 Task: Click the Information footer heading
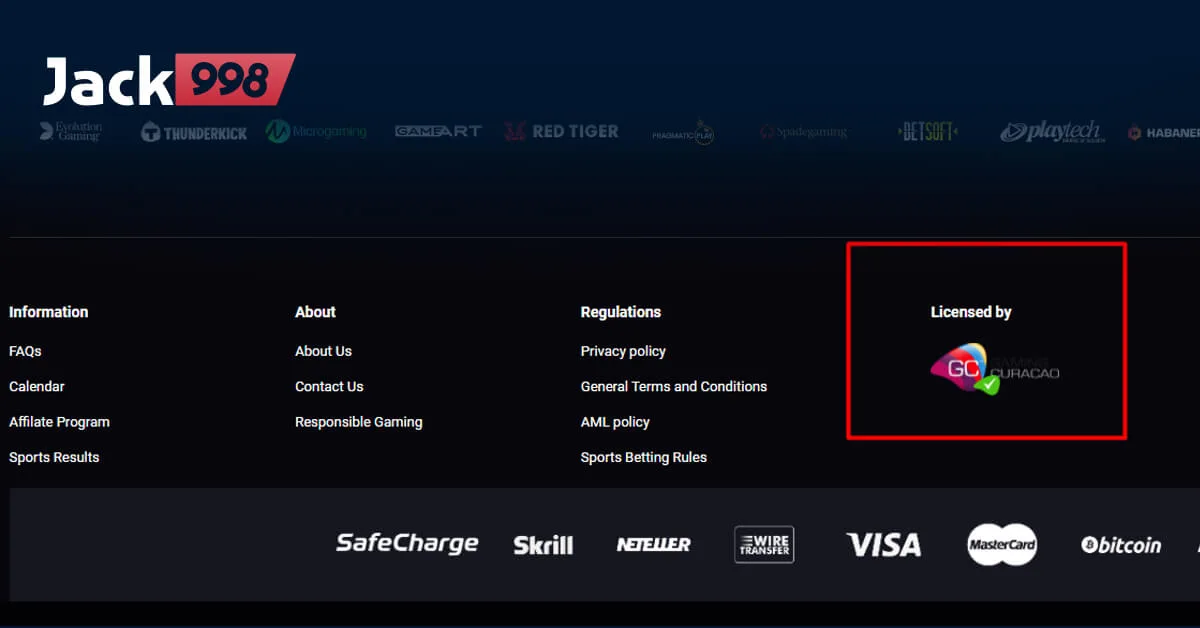pos(48,312)
